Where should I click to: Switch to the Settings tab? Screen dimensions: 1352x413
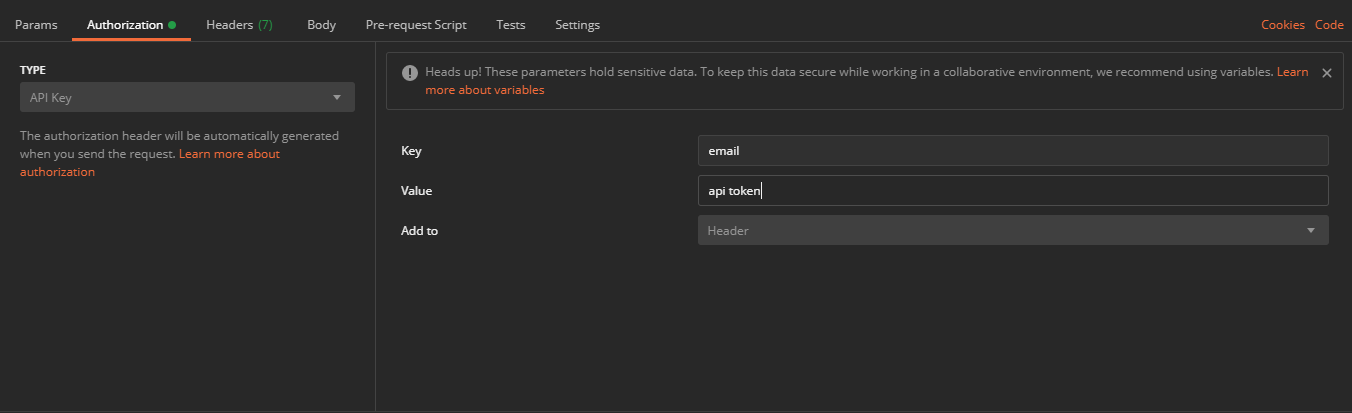[x=577, y=25]
